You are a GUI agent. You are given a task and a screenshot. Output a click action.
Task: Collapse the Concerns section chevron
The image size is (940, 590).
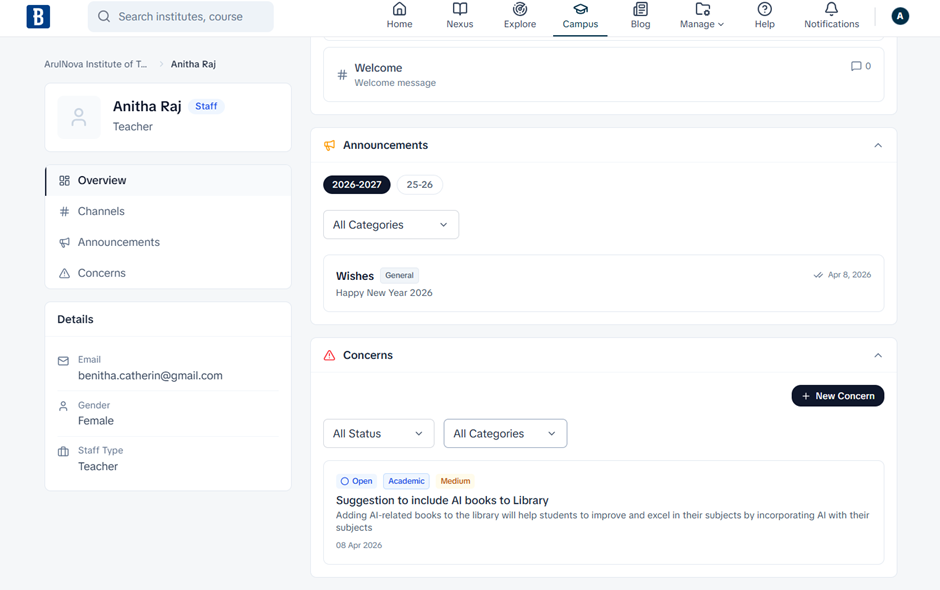(x=878, y=356)
